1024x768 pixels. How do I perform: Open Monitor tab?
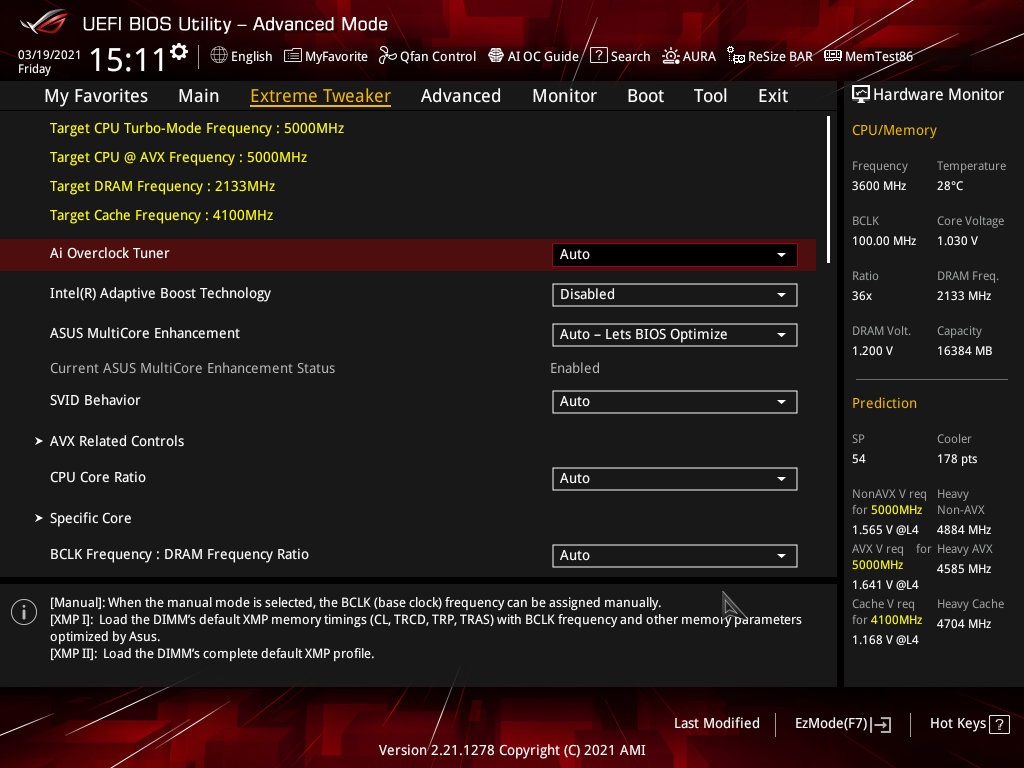[x=564, y=96]
